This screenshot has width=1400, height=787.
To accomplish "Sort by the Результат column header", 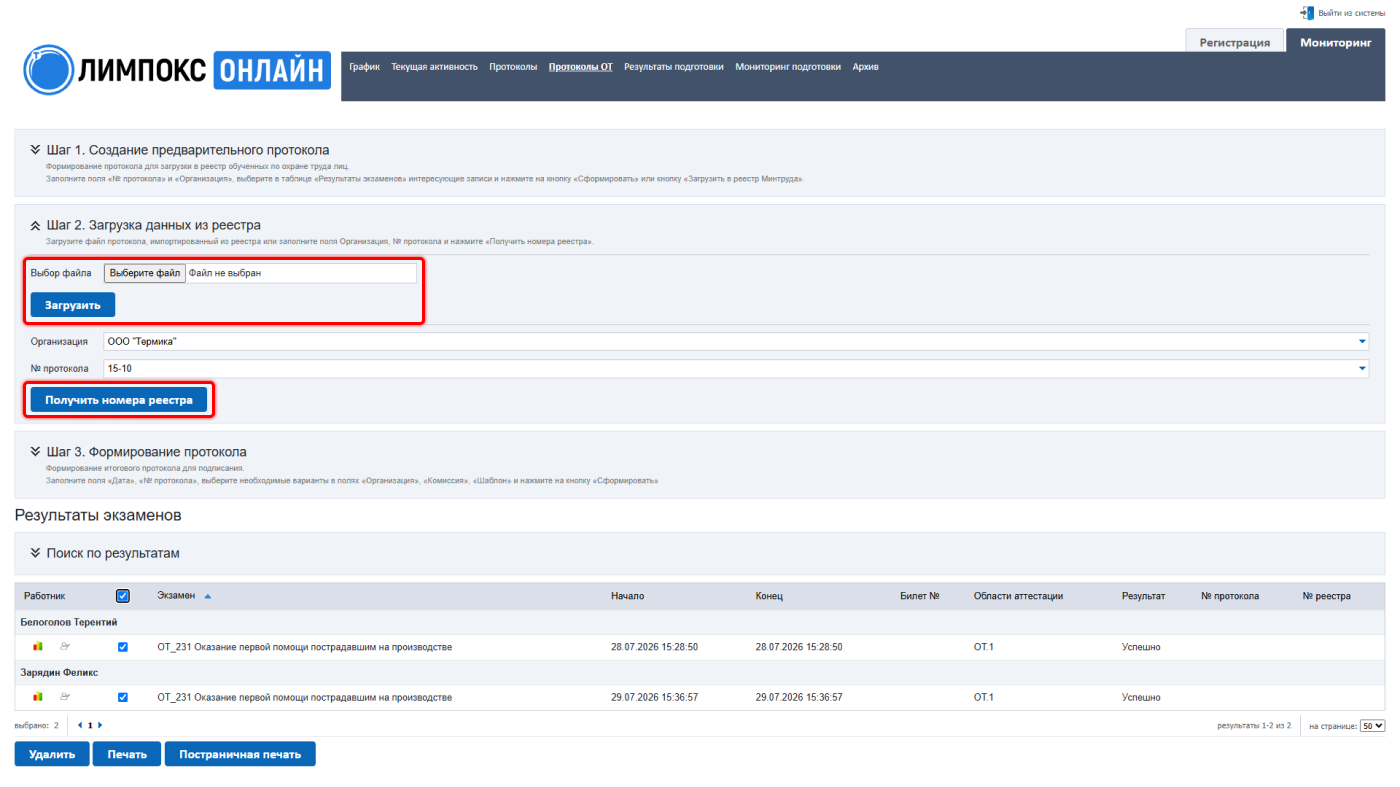I will (1143, 596).
